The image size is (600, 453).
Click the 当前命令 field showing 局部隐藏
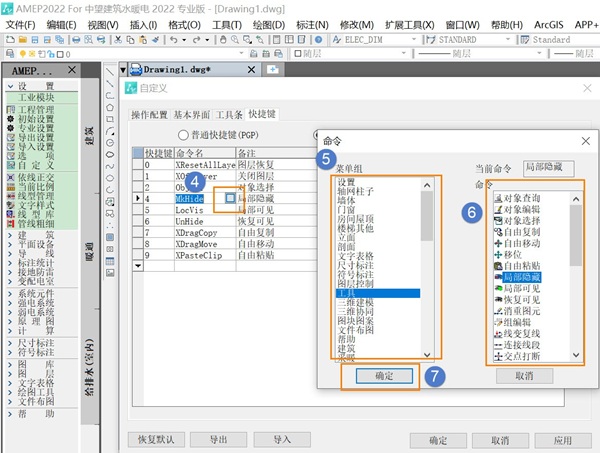[x=549, y=168]
